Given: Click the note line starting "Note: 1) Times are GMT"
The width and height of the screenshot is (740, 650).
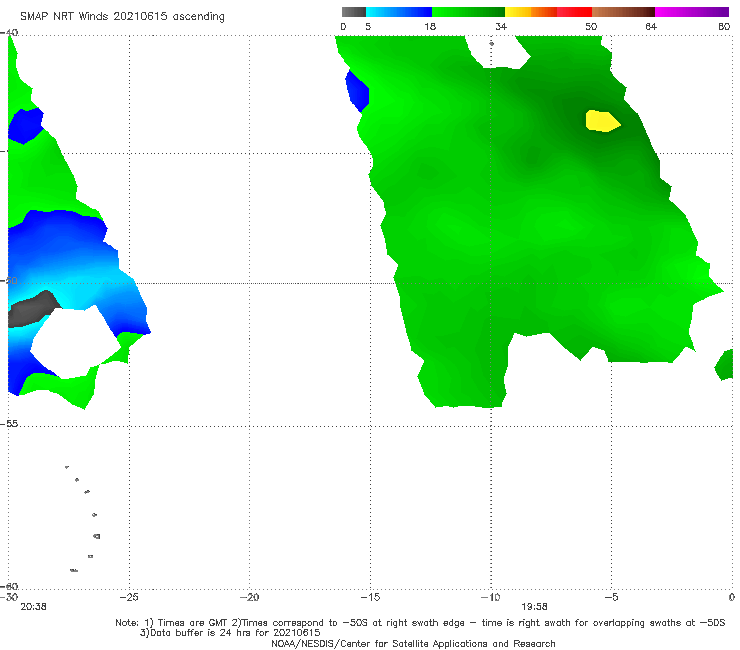Looking at the screenshot, I should tap(420, 623).
